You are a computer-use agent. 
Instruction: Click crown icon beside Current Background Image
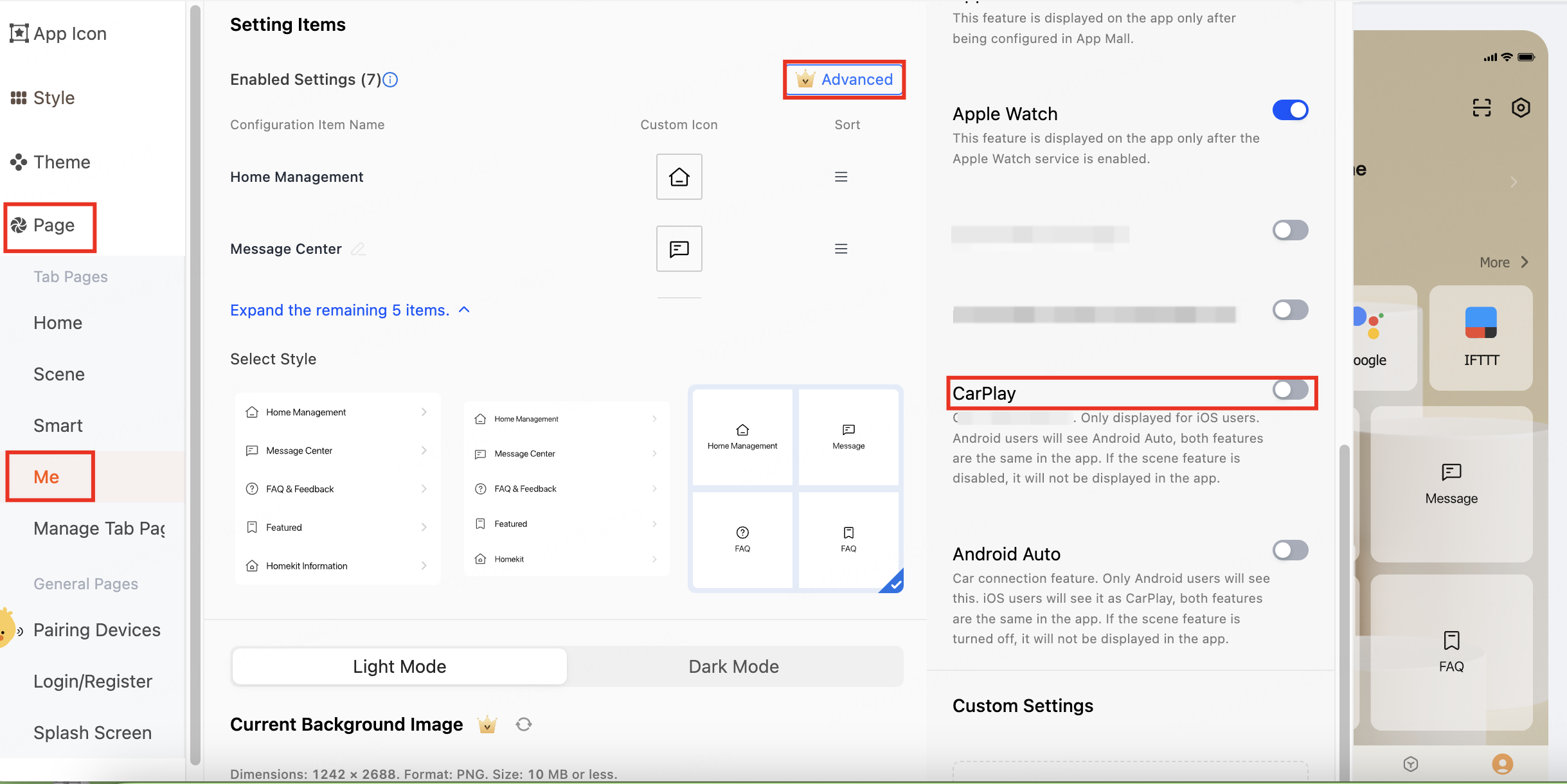click(x=487, y=725)
